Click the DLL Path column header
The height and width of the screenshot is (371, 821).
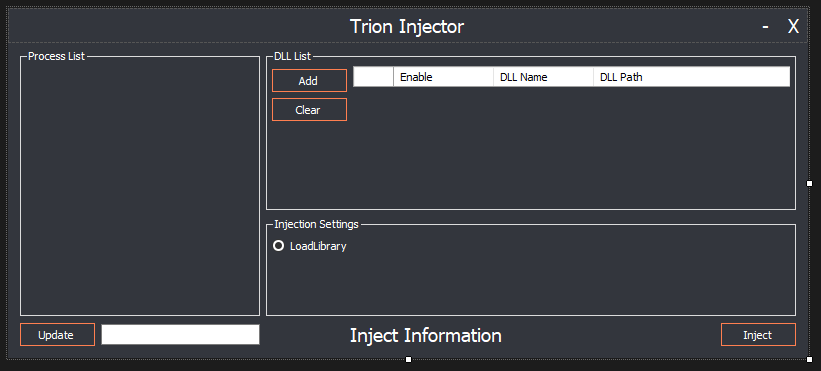(691, 77)
